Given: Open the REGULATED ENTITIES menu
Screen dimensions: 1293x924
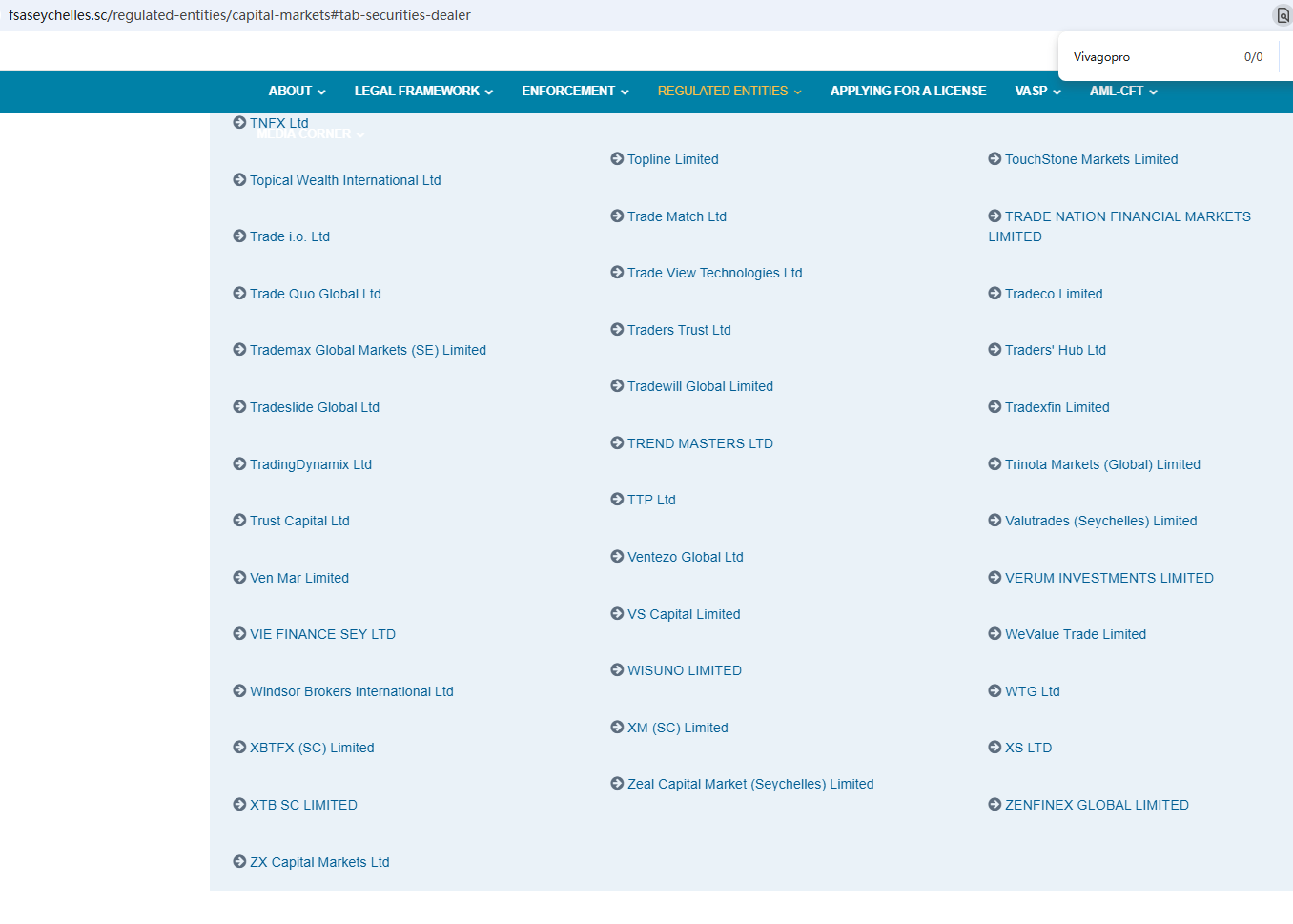Looking at the screenshot, I should click(729, 92).
